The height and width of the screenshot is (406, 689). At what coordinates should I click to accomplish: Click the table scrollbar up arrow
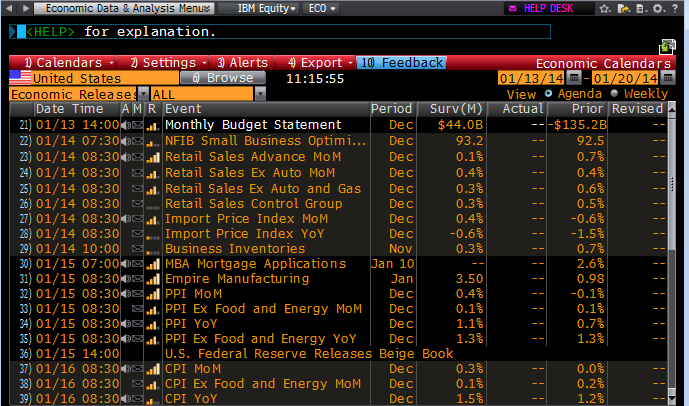[671, 109]
